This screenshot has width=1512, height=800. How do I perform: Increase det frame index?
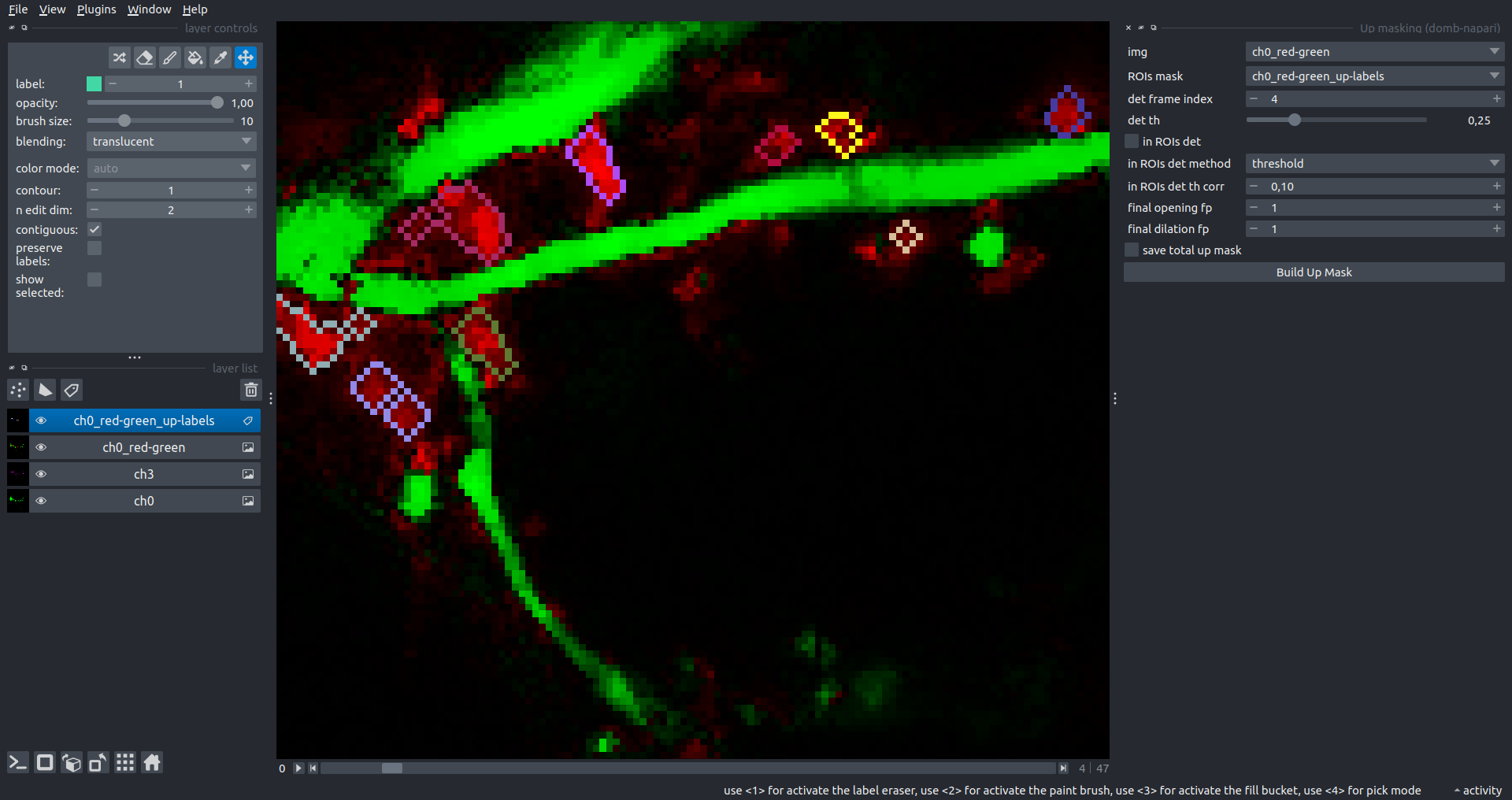pos(1496,98)
